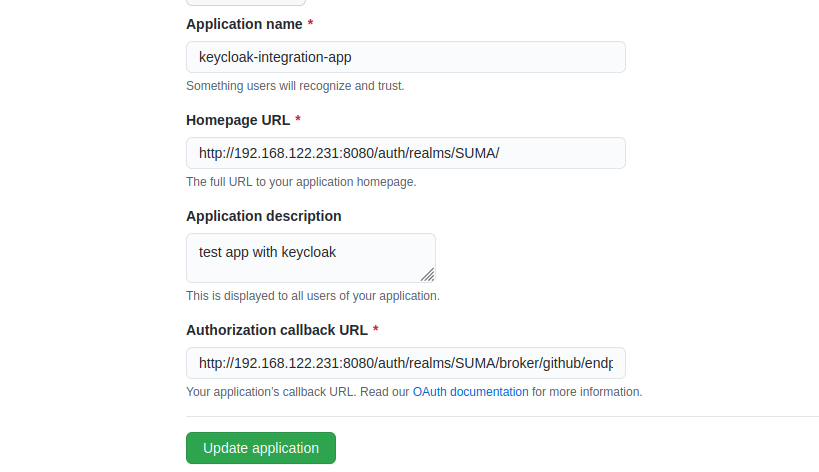Viewport: 819px width, 472px height.
Task: Click the "Authorization callback URL" label
Action: [x=276, y=330]
